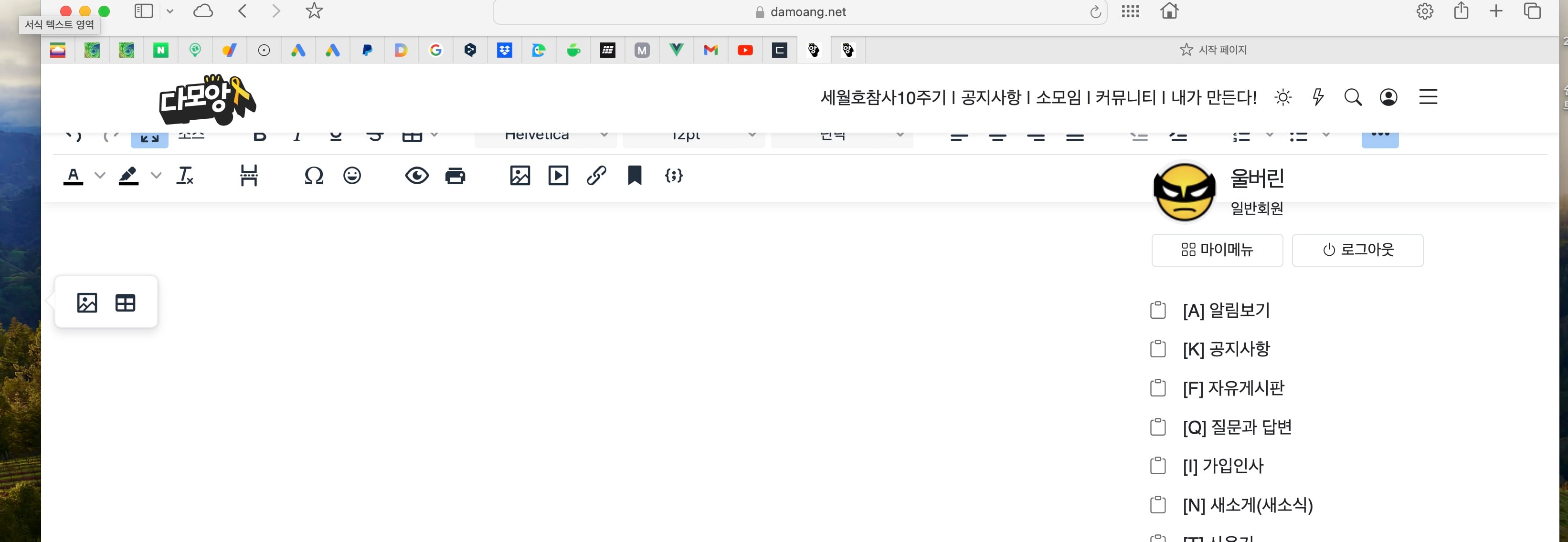
Task: Toggle the editor fullscreen button
Action: (150, 139)
